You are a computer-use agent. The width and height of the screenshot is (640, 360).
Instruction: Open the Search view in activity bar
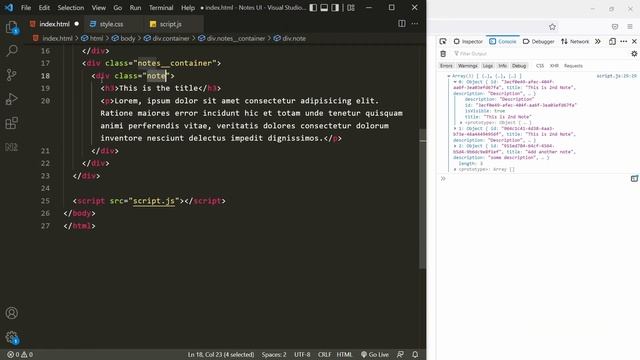[x=12, y=51]
